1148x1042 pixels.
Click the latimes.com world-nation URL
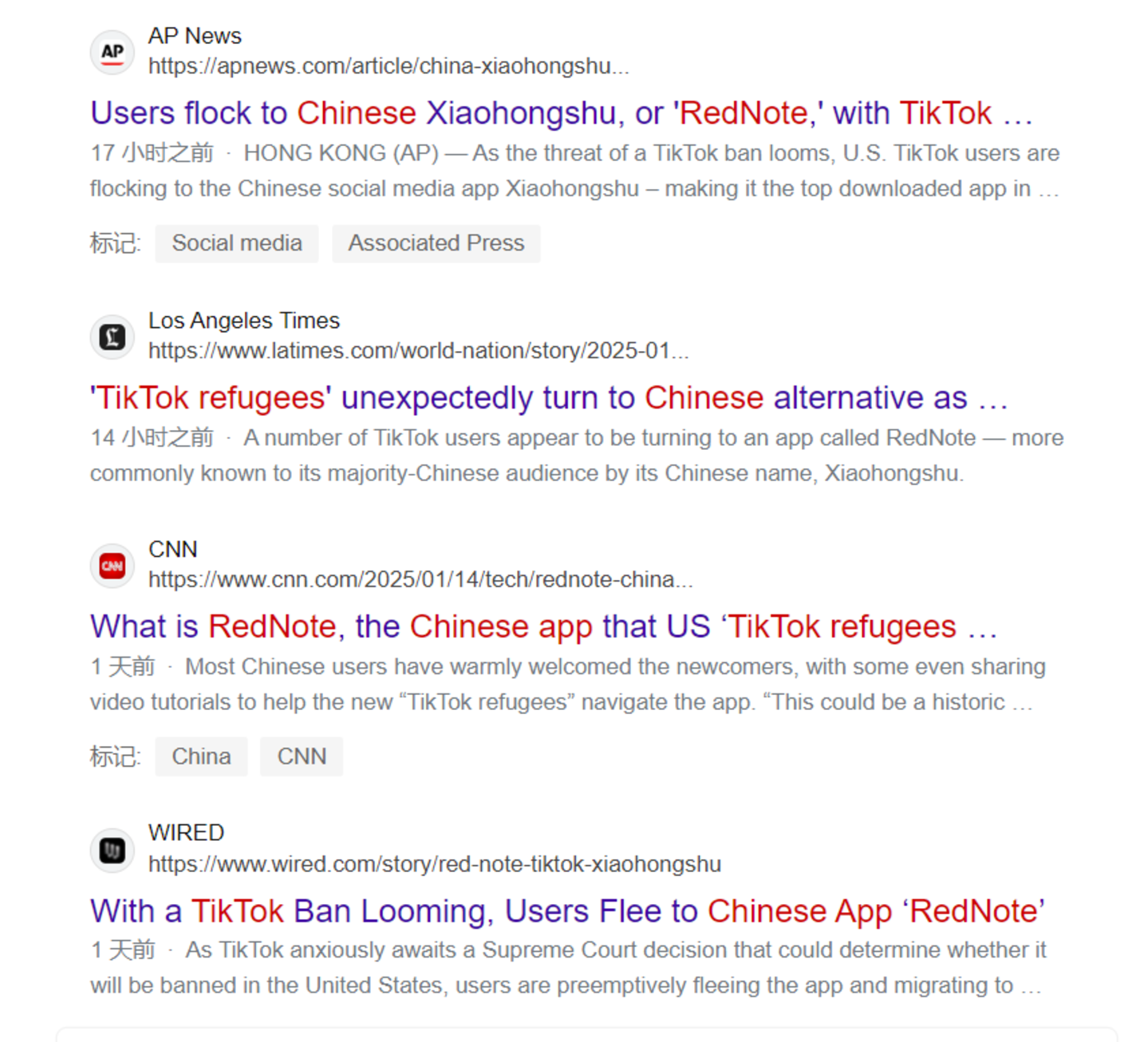[419, 351]
